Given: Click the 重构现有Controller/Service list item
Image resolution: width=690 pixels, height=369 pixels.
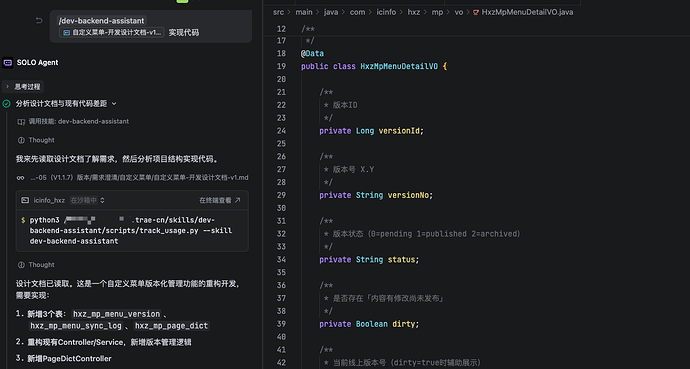Looking at the screenshot, I should pos(109,342).
